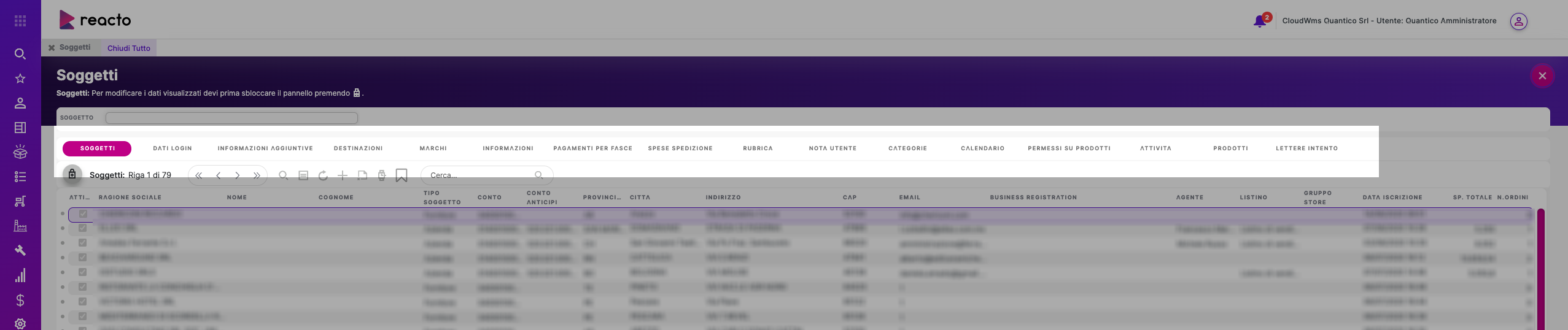Viewport: 1568px width, 330px height.
Task: Open notifications bell icon
Action: 1259,21
